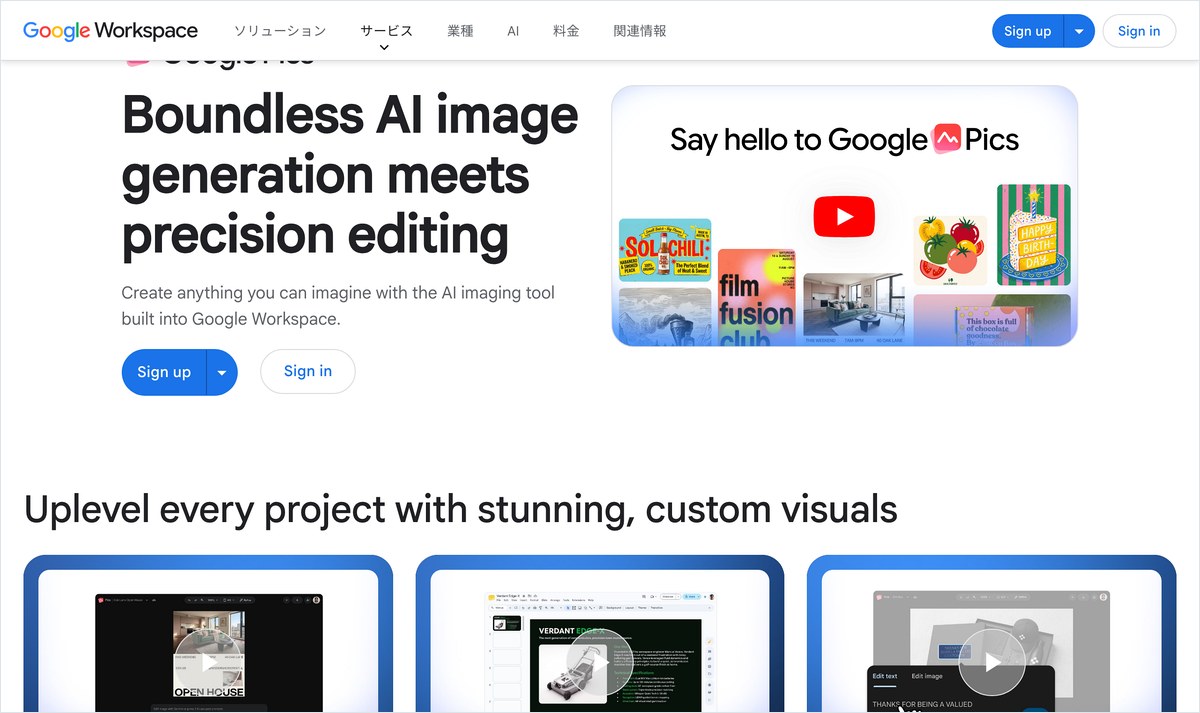This screenshot has width=1200, height=713.
Task: Click the header Sign up button
Action: (x=1028, y=31)
